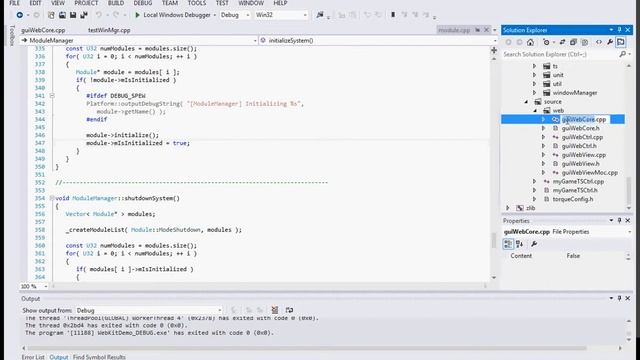Click the Solution Explorer View Code icon
This screenshot has width=640, height=360.
coord(599,42)
